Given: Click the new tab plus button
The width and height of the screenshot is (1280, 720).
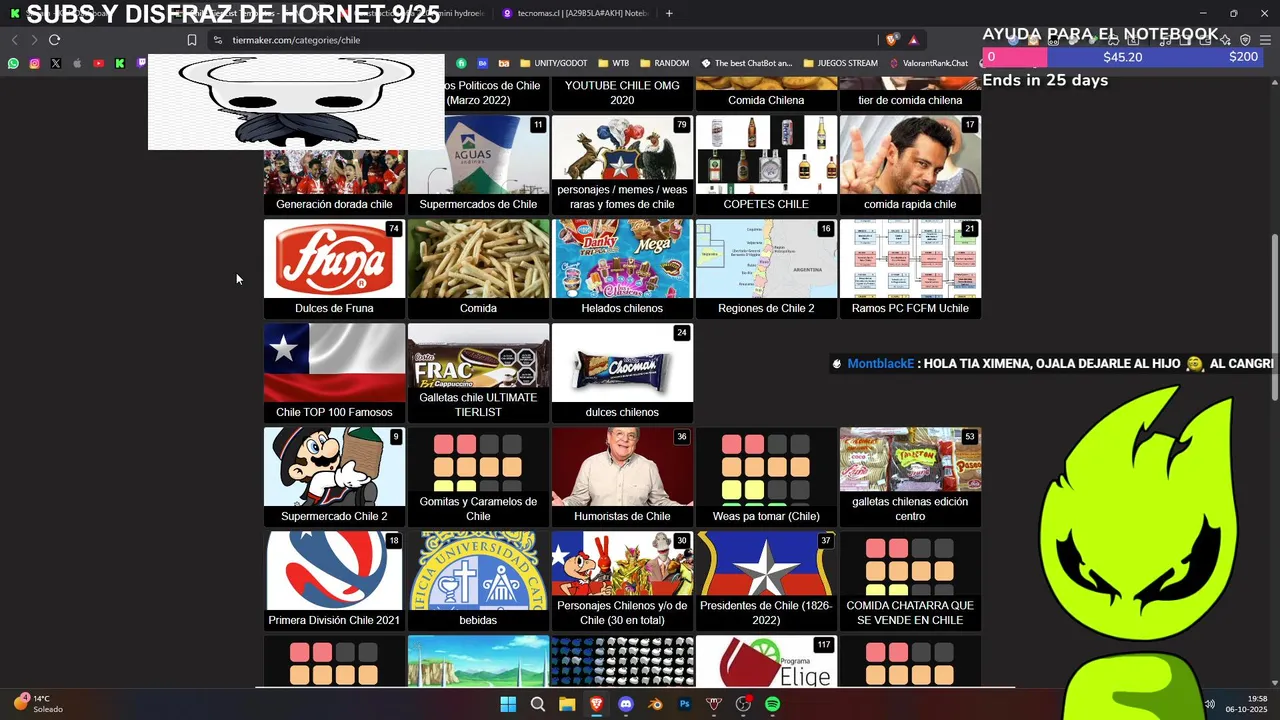Looking at the screenshot, I should 669,13.
